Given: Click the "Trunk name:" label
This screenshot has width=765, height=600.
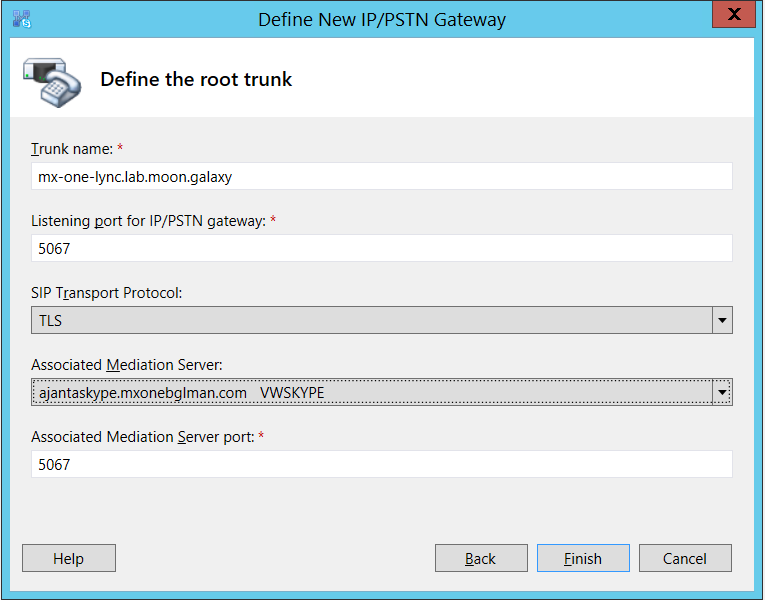Looking at the screenshot, I should point(72,149).
